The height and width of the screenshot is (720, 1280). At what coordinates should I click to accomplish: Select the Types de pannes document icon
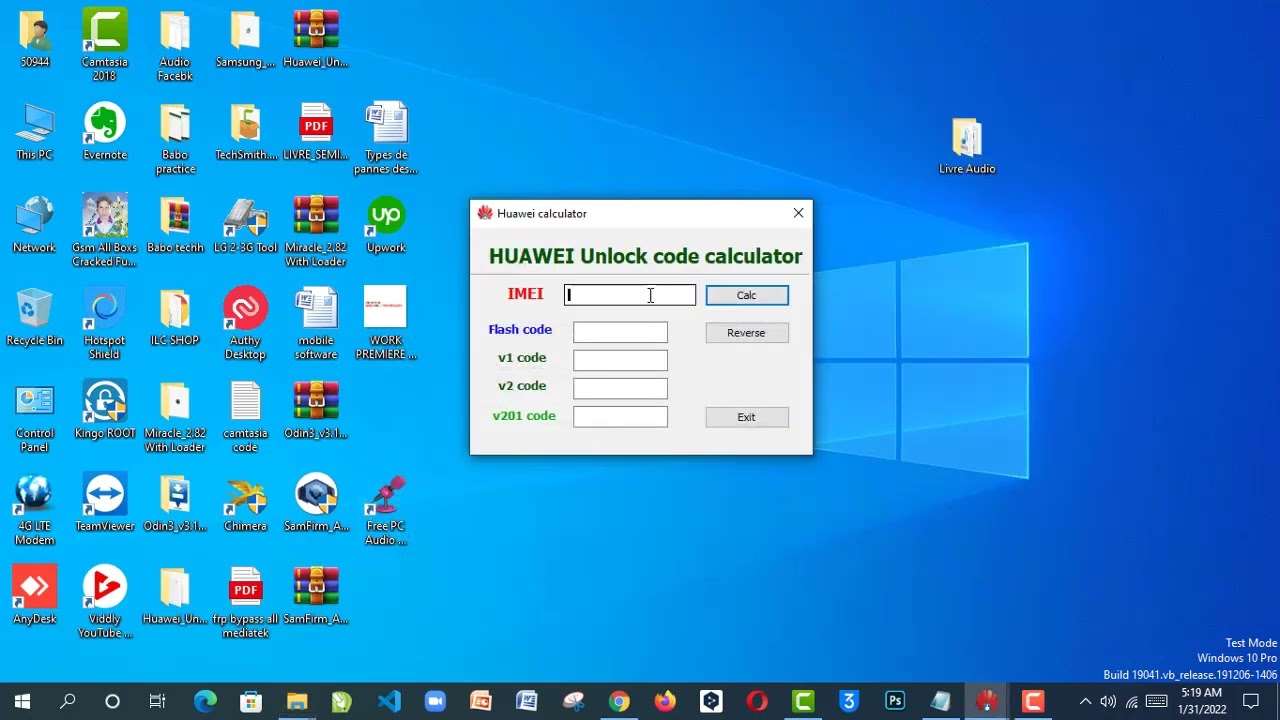(386, 138)
